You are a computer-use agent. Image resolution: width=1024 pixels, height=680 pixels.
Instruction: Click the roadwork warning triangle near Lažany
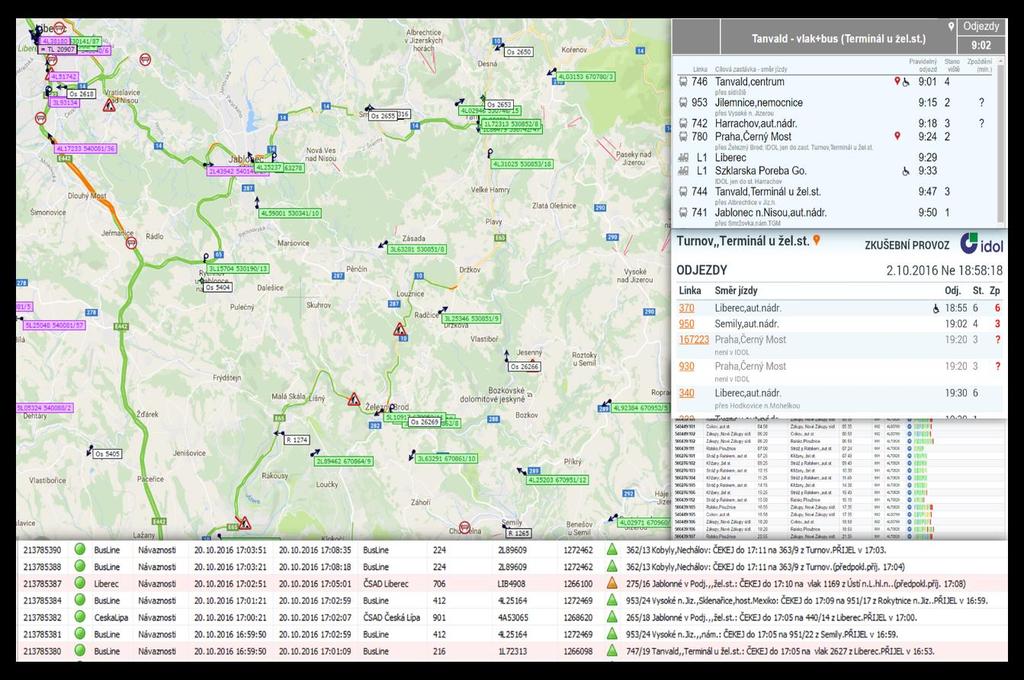point(244,523)
